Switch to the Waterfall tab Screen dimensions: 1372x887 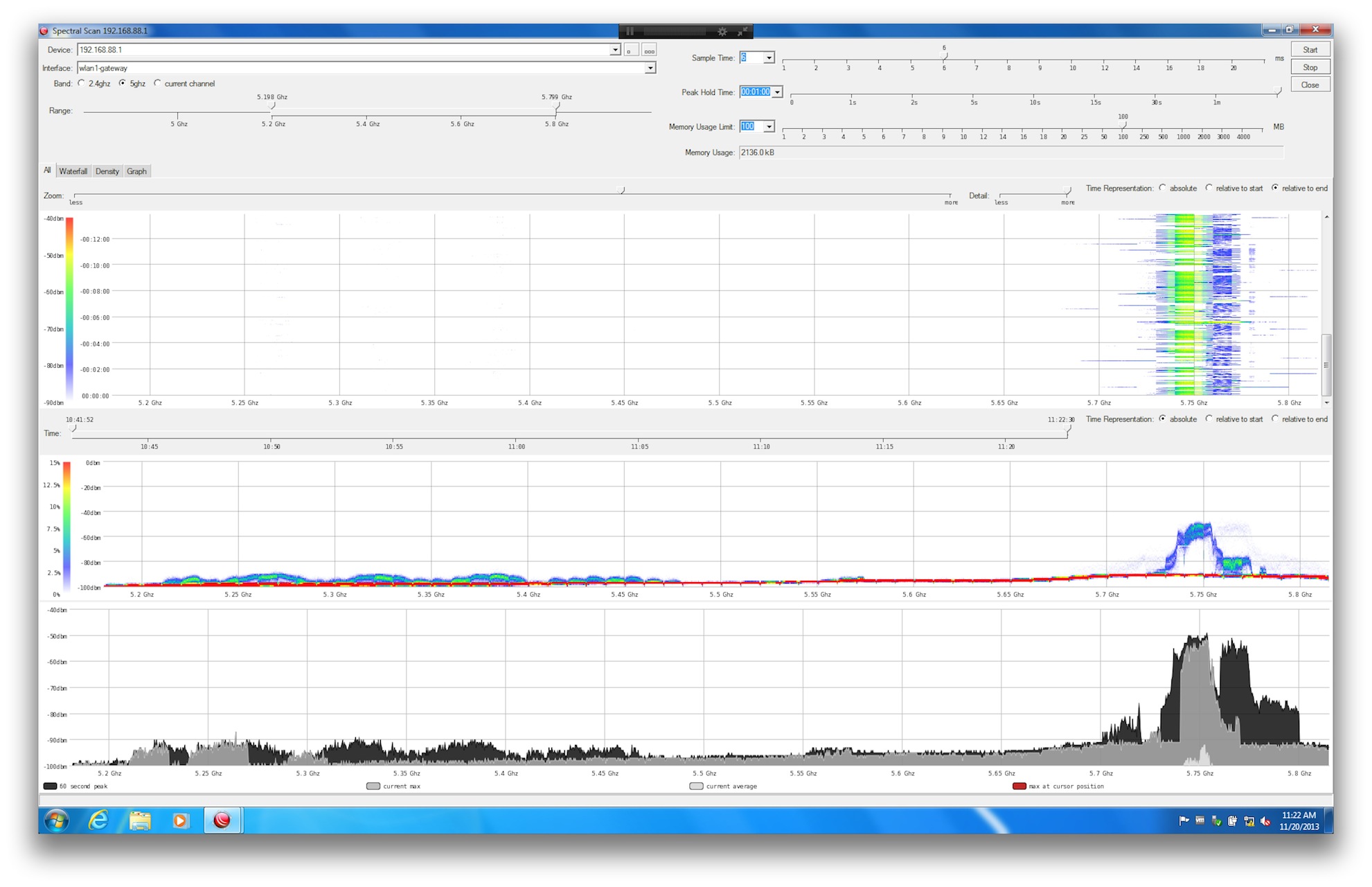(x=73, y=171)
